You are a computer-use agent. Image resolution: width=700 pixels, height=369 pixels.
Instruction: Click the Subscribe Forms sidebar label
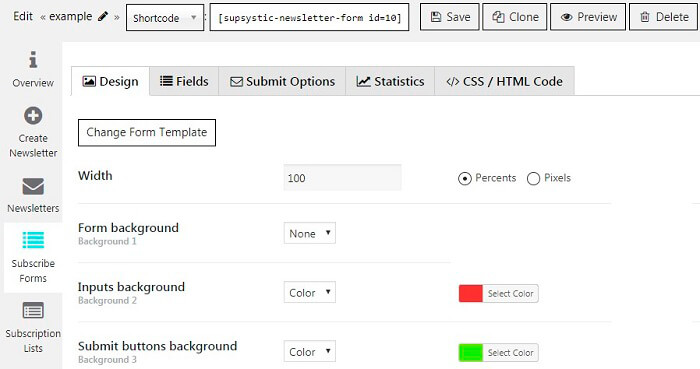[33, 271]
